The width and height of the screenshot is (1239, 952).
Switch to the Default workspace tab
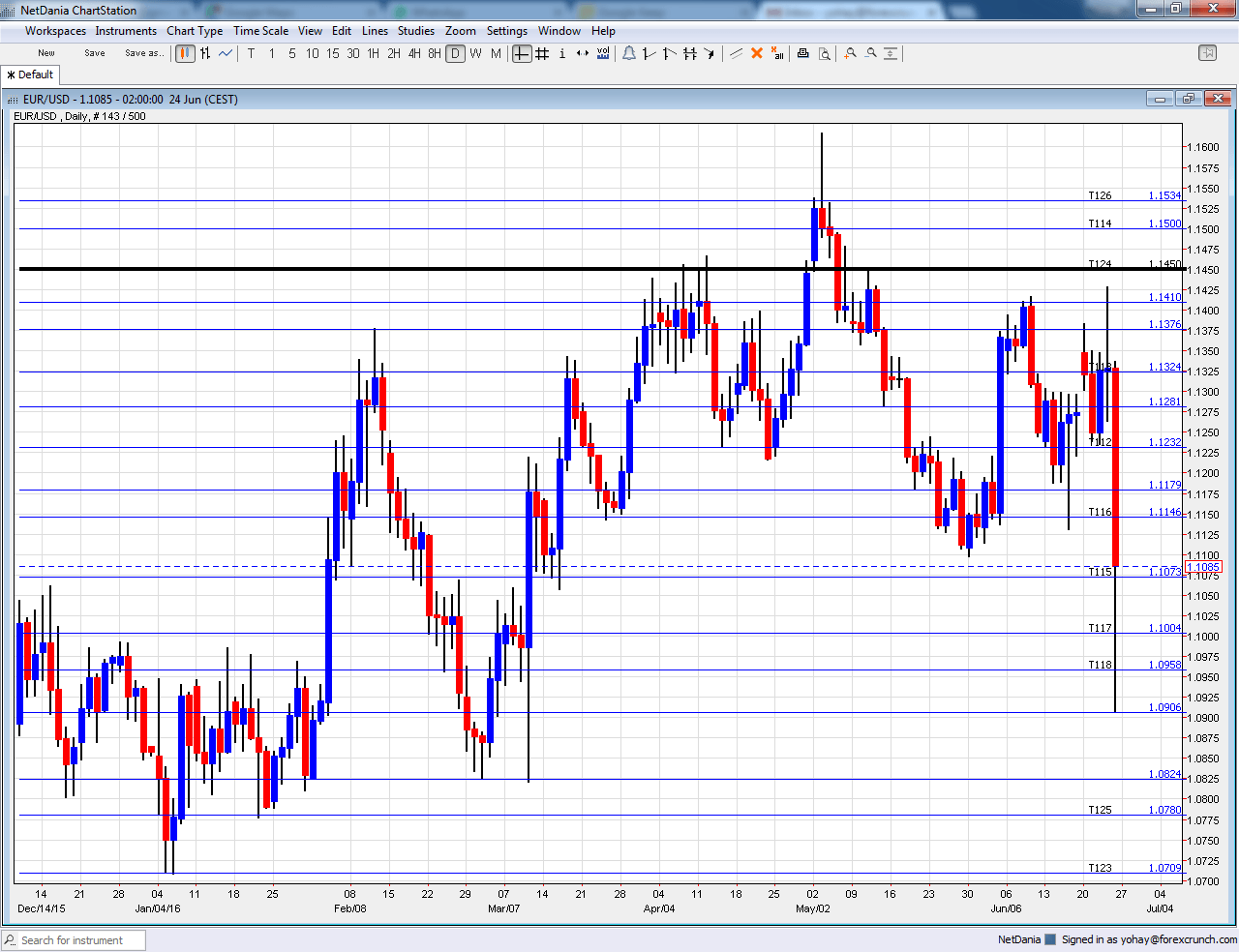pos(30,74)
